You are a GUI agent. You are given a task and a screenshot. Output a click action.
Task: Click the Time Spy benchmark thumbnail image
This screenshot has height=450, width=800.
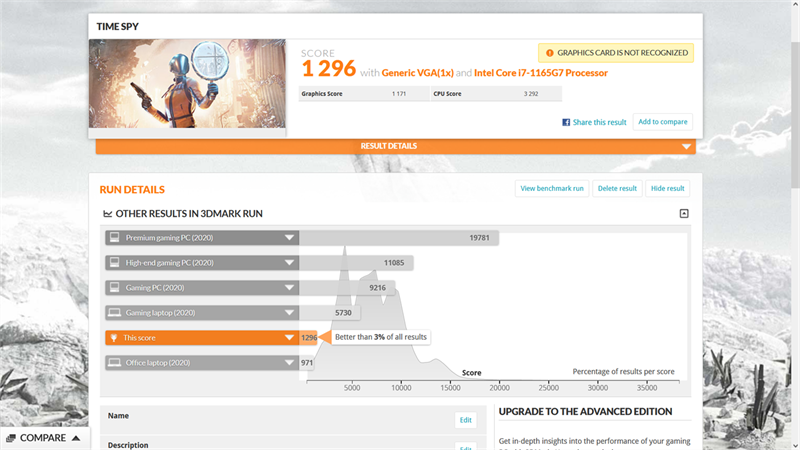(x=187, y=84)
